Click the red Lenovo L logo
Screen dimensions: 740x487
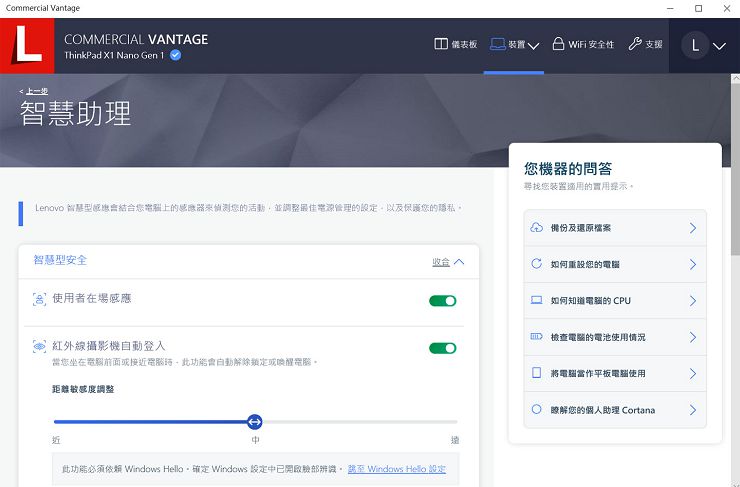tap(27, 46)
